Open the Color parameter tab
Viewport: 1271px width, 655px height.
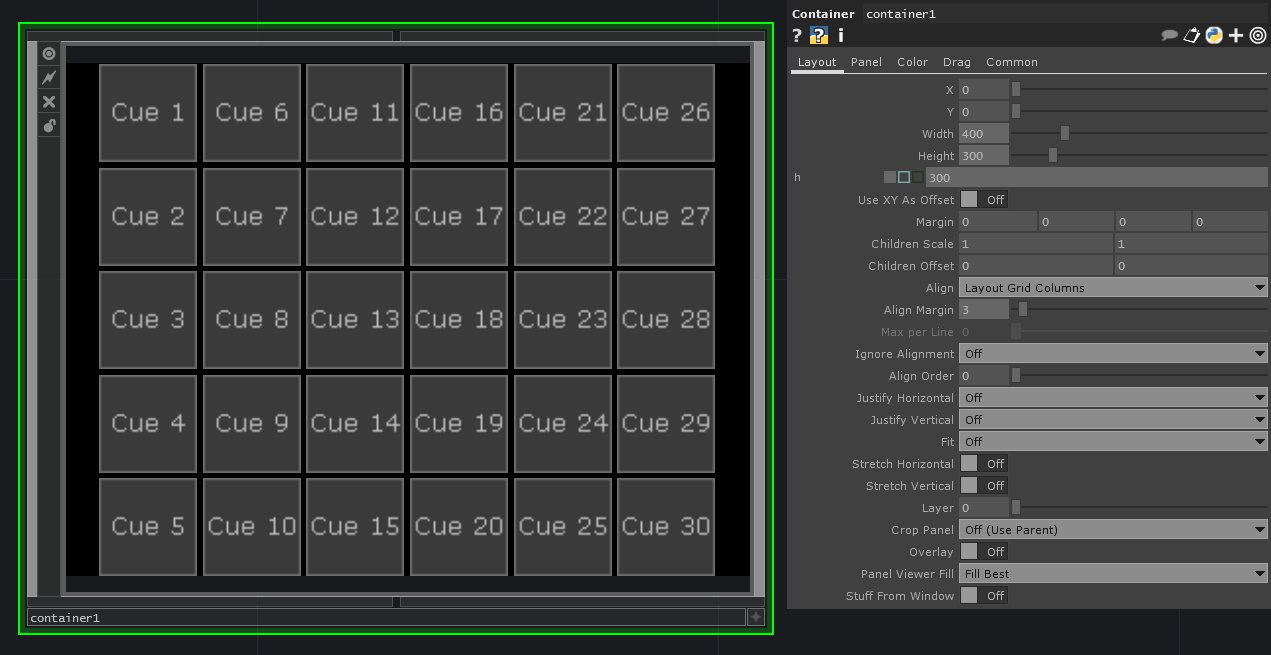912,62
